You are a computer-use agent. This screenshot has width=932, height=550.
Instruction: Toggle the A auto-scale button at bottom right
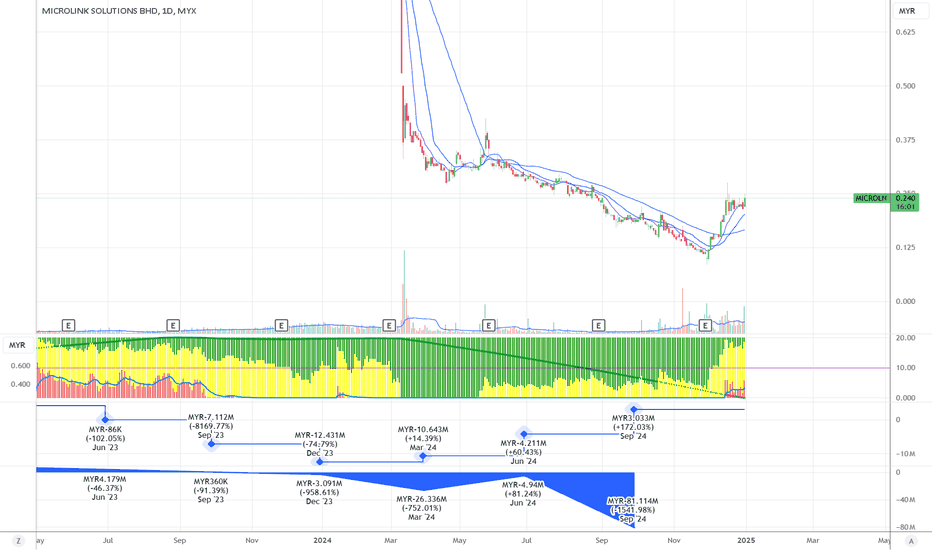(x=911, y=540)
